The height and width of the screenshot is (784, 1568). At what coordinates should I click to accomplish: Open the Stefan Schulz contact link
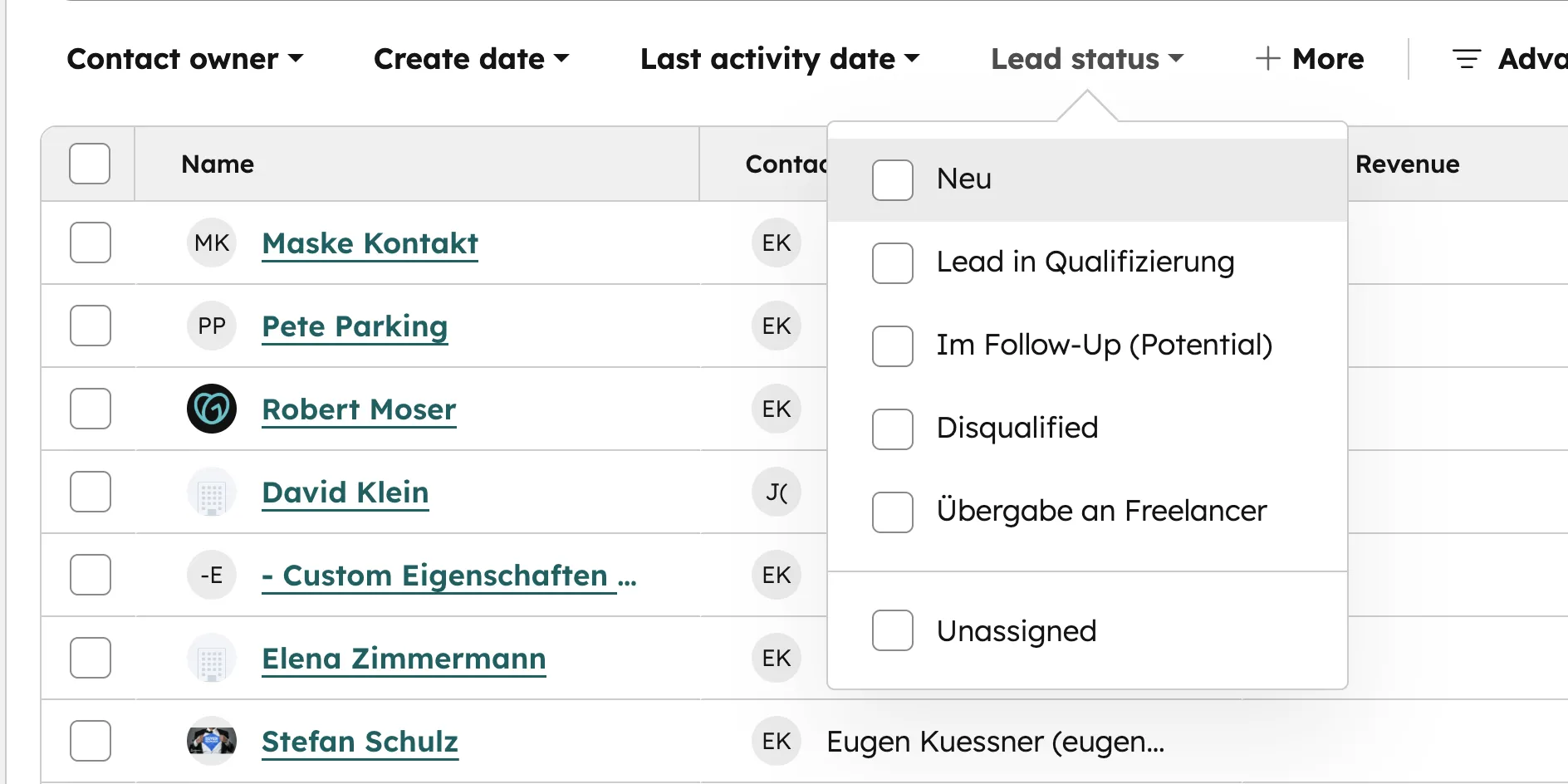(x=360, y=741)
